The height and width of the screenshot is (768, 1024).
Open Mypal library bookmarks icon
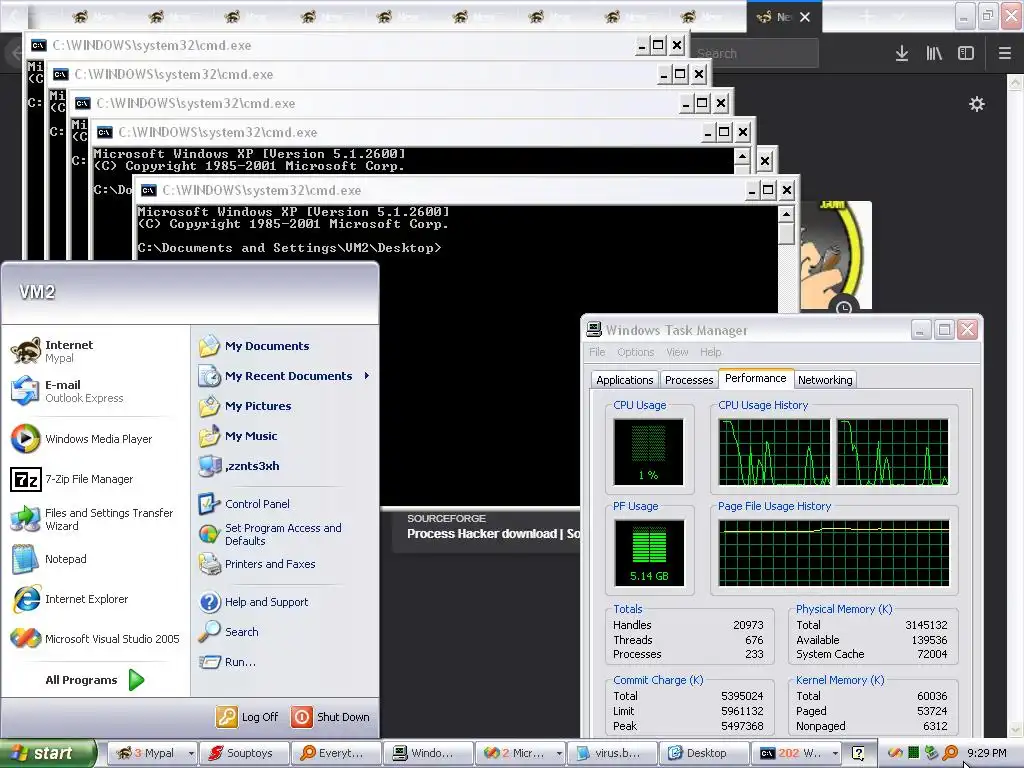coord(934,53)
